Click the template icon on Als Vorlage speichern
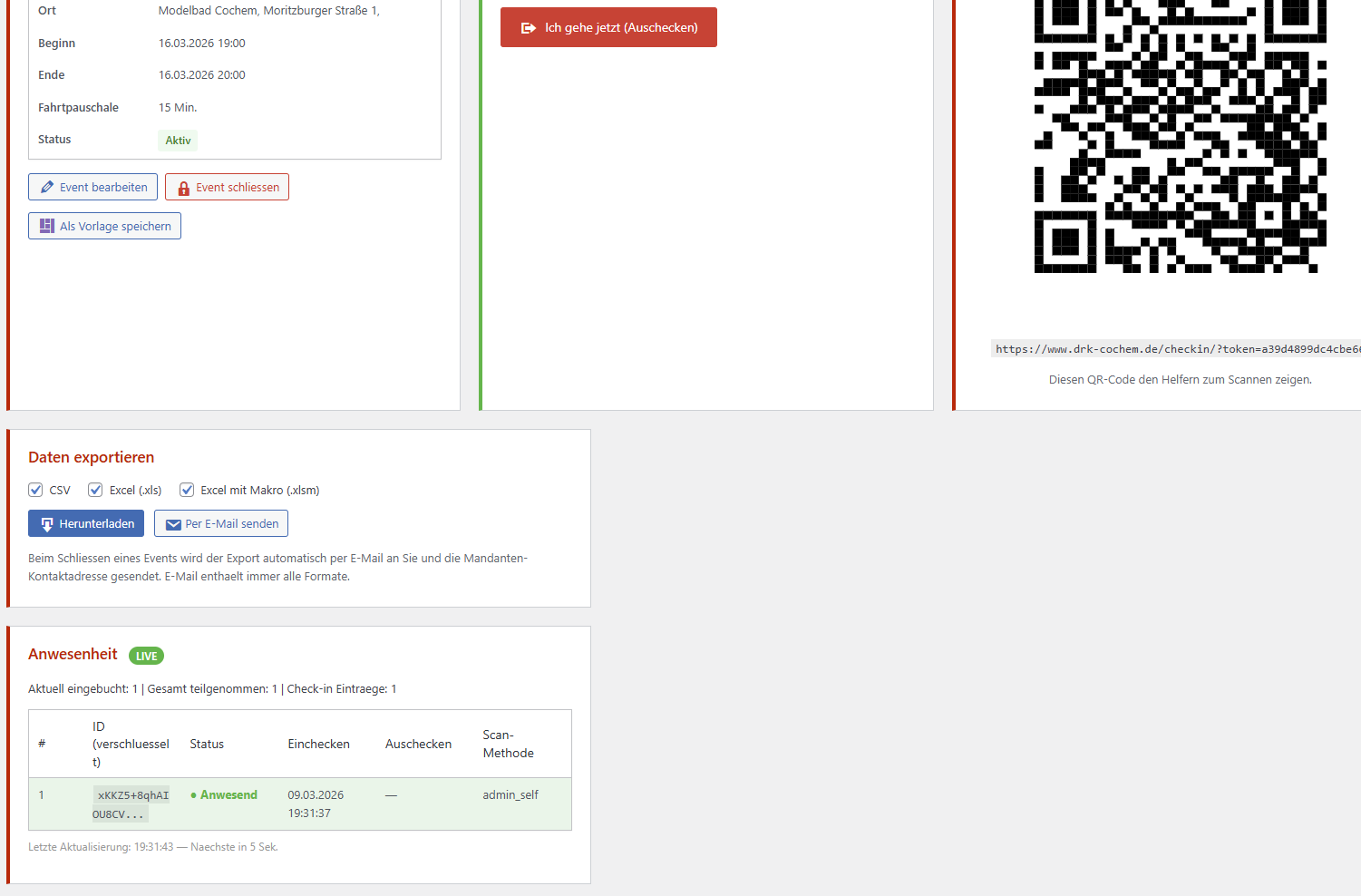The height and width of the screenshot is (896, 1361). (x=47, y=226)
